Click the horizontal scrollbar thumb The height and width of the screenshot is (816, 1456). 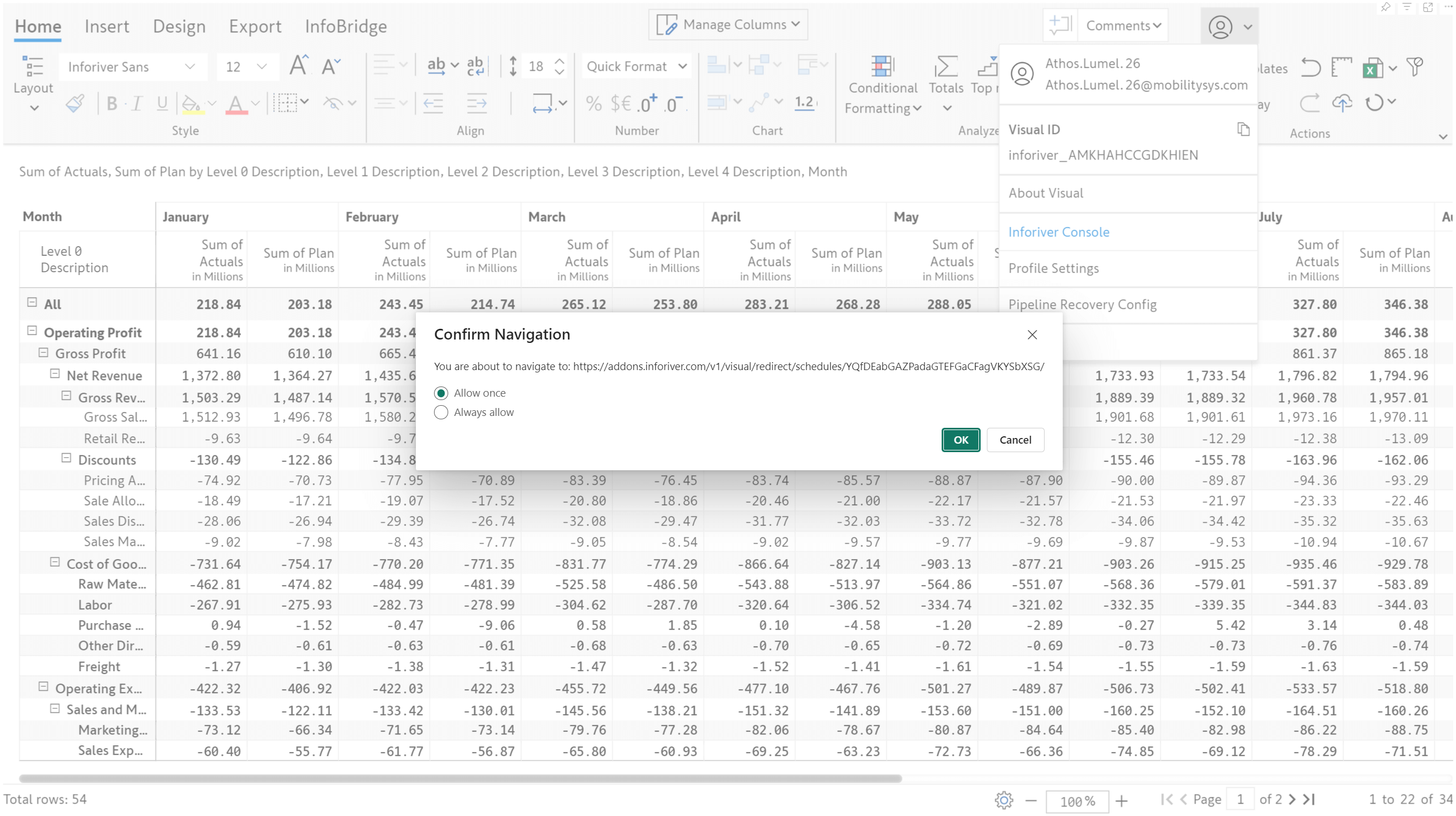pyautogui.click(x=460, y=779)
